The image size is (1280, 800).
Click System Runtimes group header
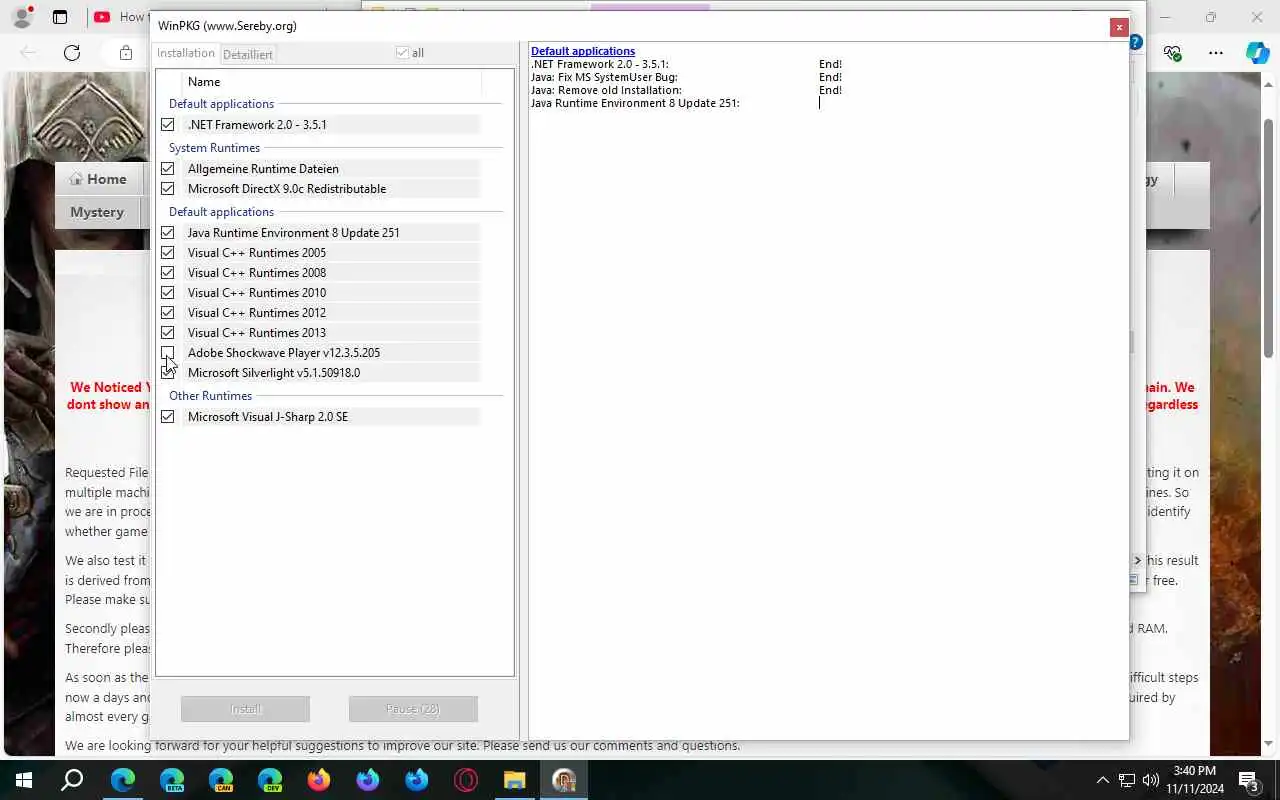point(214,148)
